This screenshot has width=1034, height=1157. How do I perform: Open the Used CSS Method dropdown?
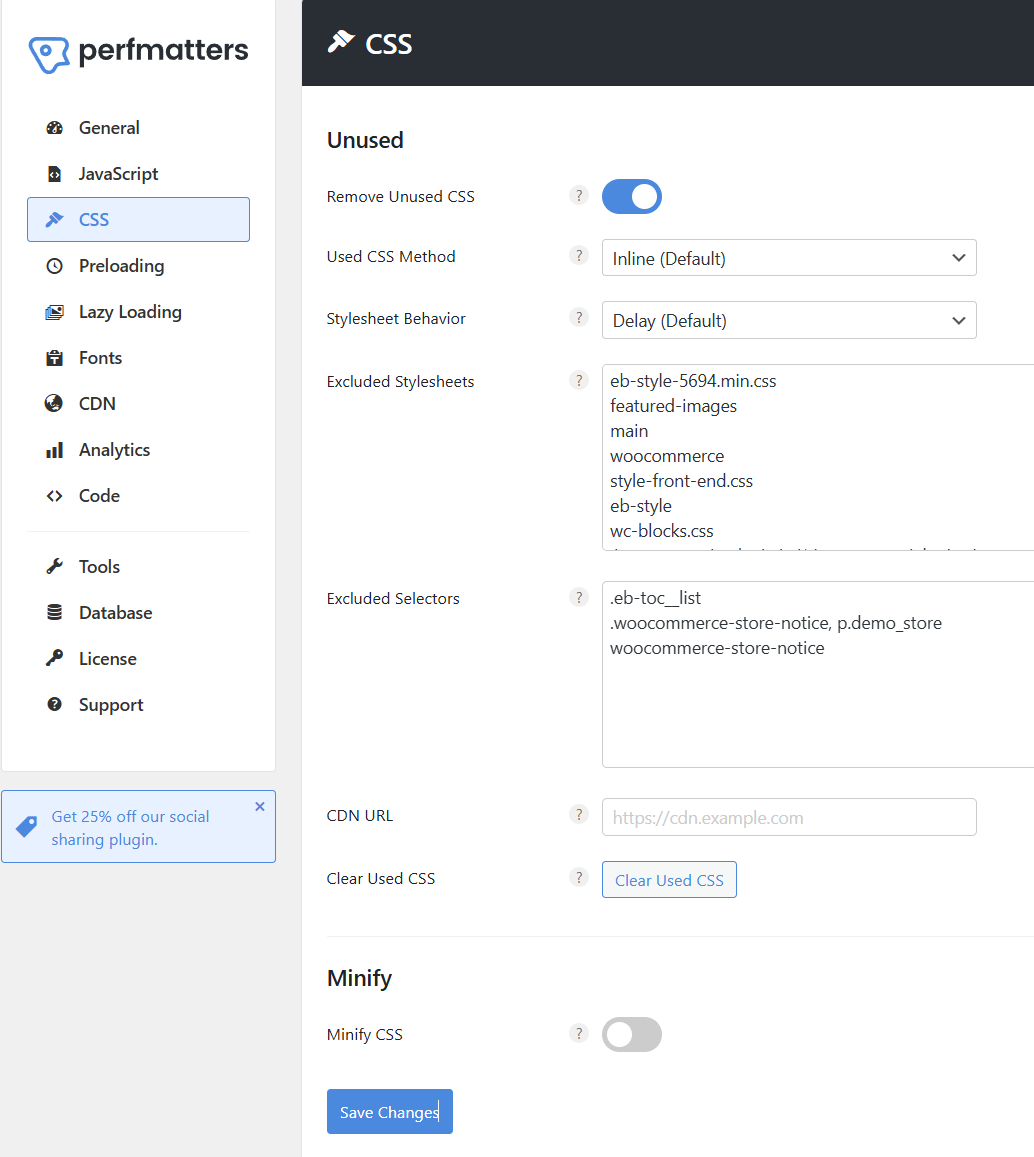click(x=789, y=258)
